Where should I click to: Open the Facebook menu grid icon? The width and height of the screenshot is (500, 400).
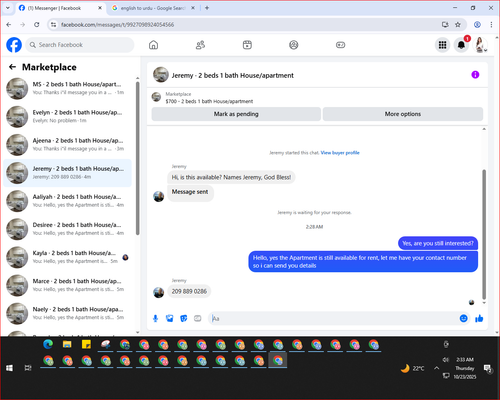point(442,45)
